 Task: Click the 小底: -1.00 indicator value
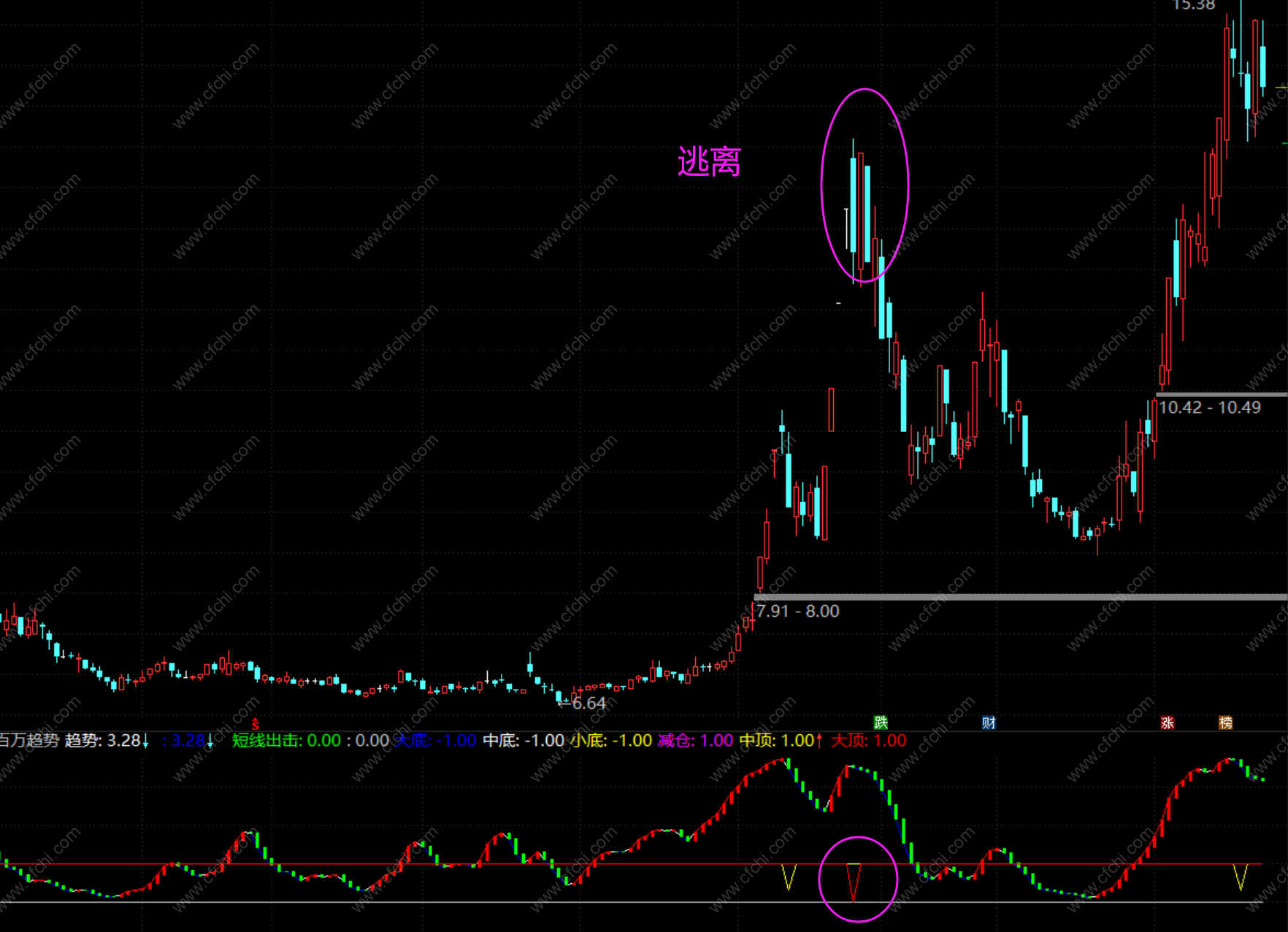[x=611, y=740]
